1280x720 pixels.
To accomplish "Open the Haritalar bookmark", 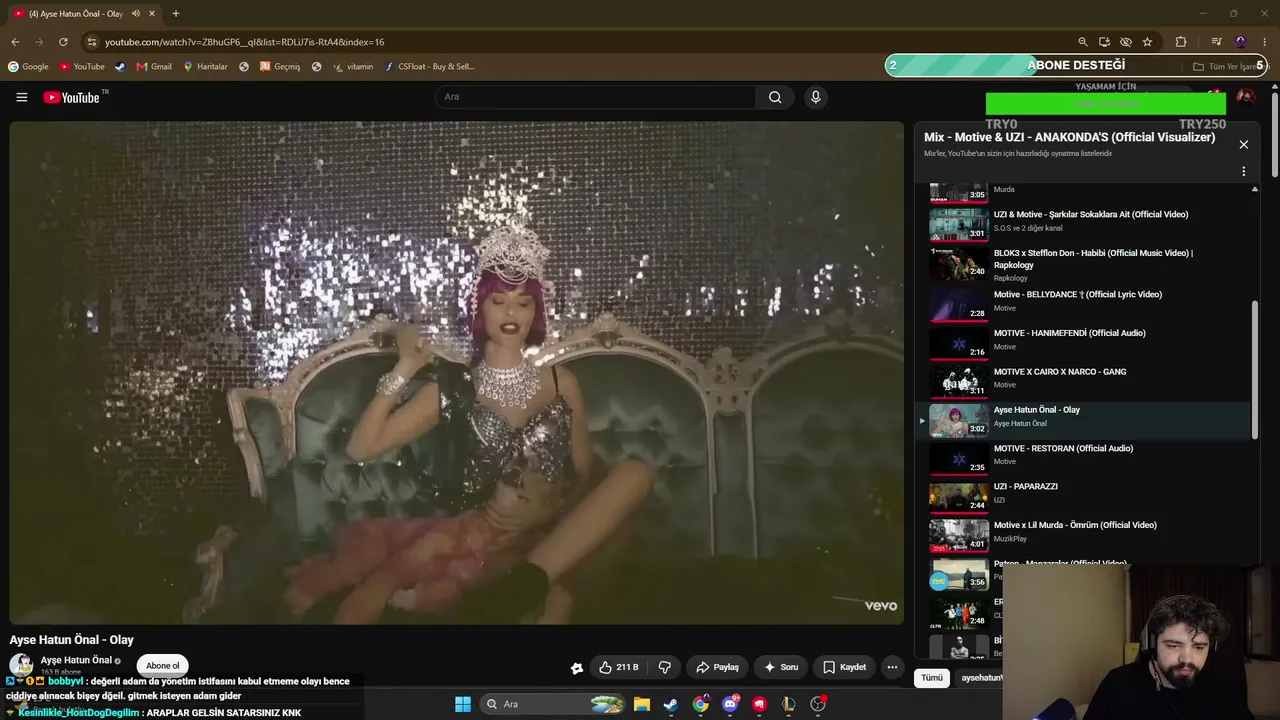I will point(205,67).
